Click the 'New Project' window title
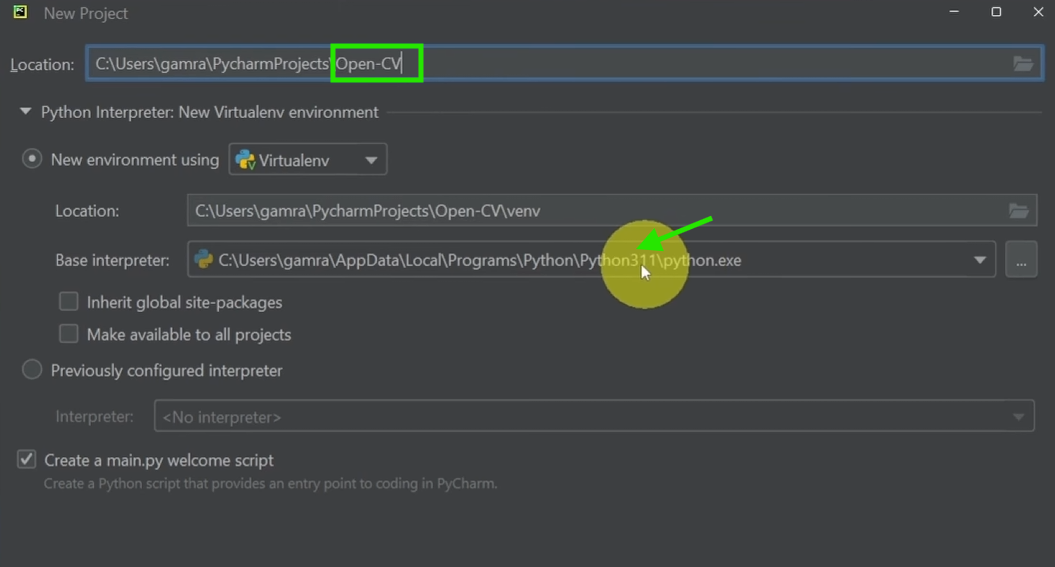 pos(85,13)
